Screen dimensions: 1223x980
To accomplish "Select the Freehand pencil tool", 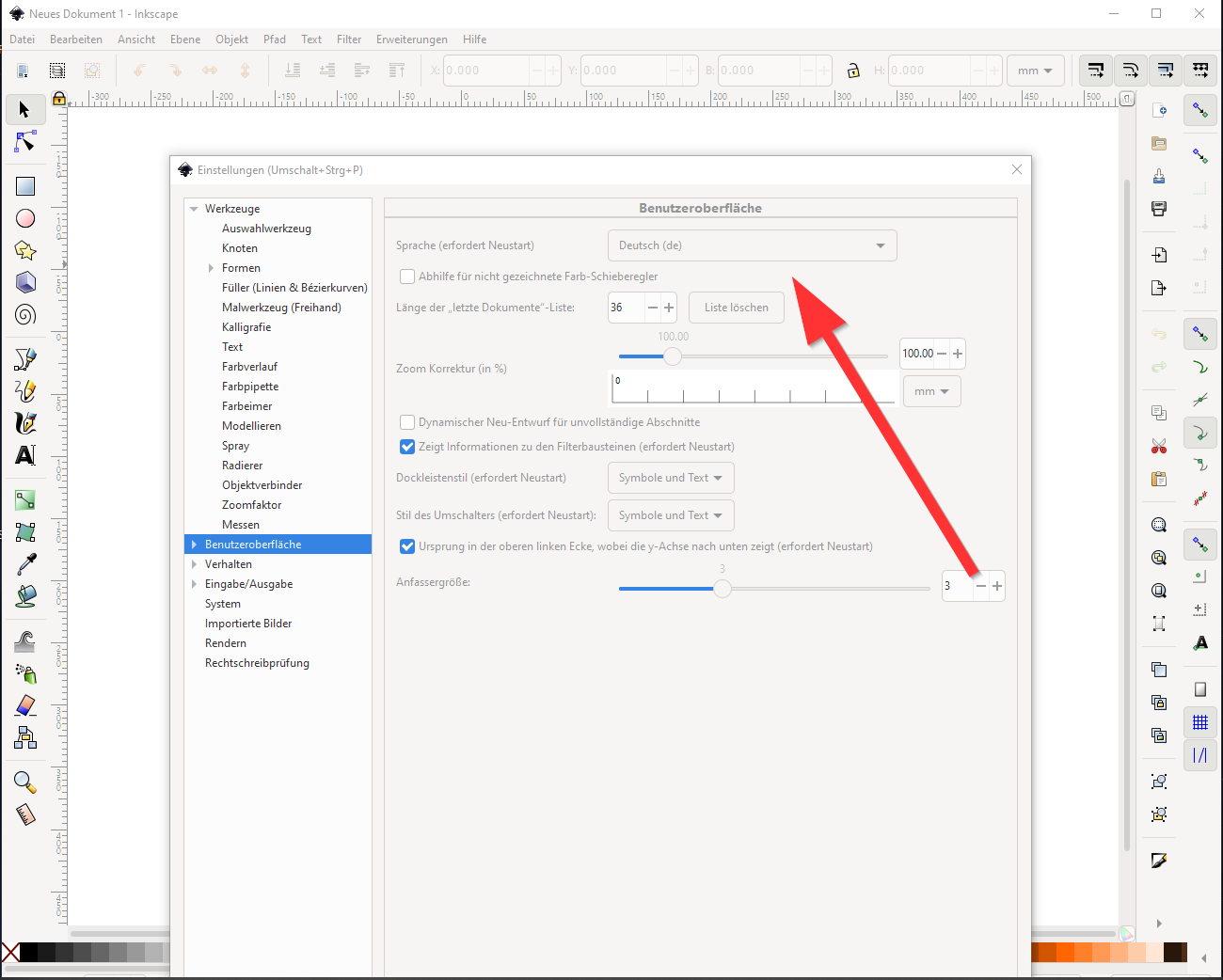I will click(x=24, y=390).
